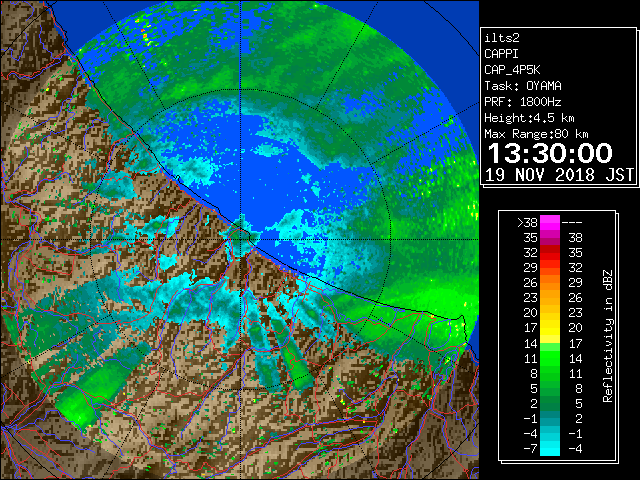Click the 13:30:00 timestamp
The height and width of the screenshot is (480, 640).
coord(550,153)
